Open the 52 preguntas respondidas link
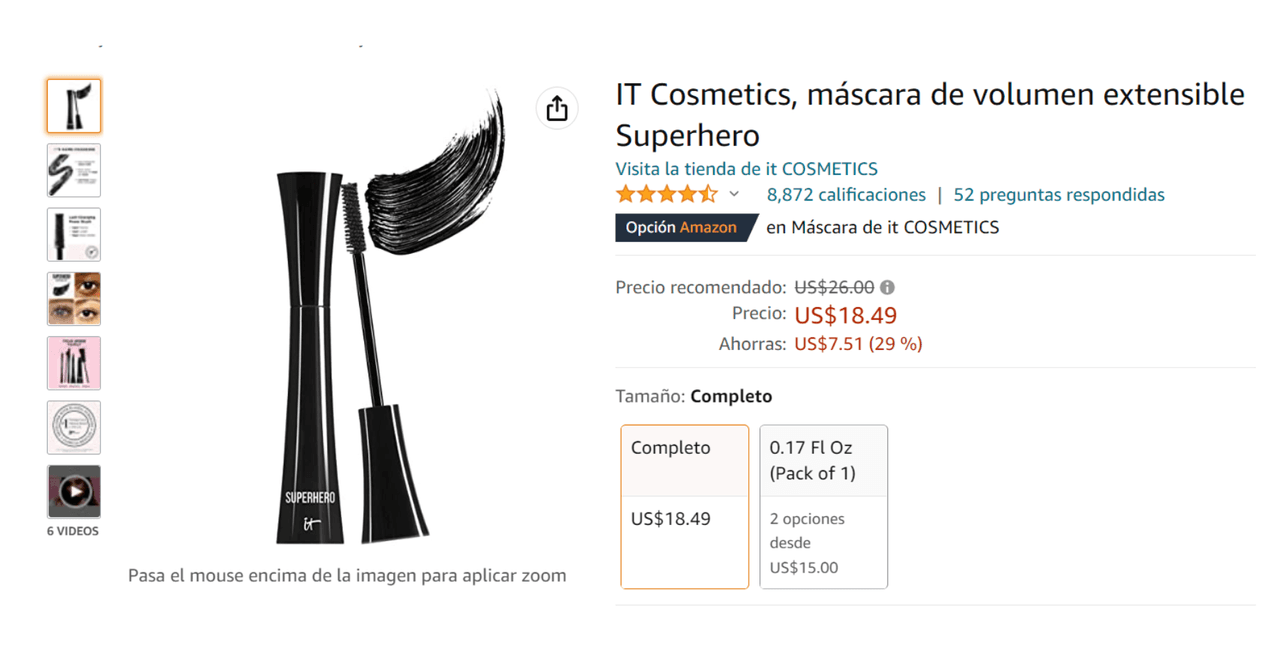Screen dimensions: 1280x670 (1059, 195)
